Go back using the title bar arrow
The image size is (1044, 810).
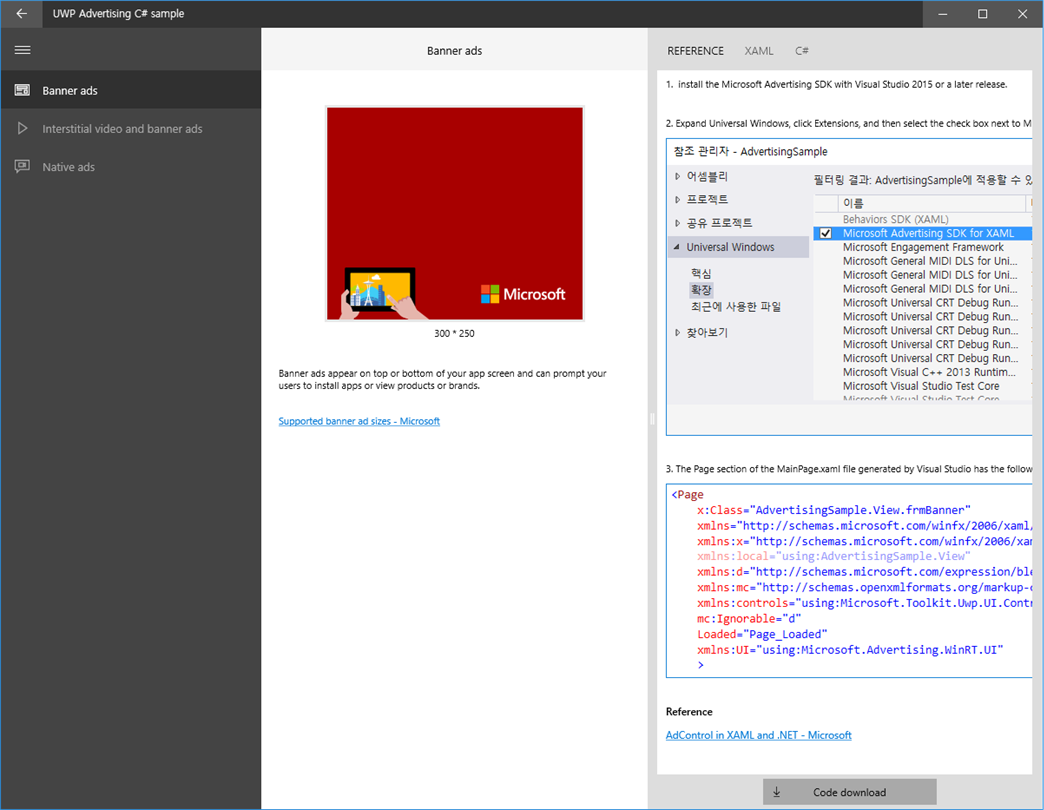(x=21, y=13)
